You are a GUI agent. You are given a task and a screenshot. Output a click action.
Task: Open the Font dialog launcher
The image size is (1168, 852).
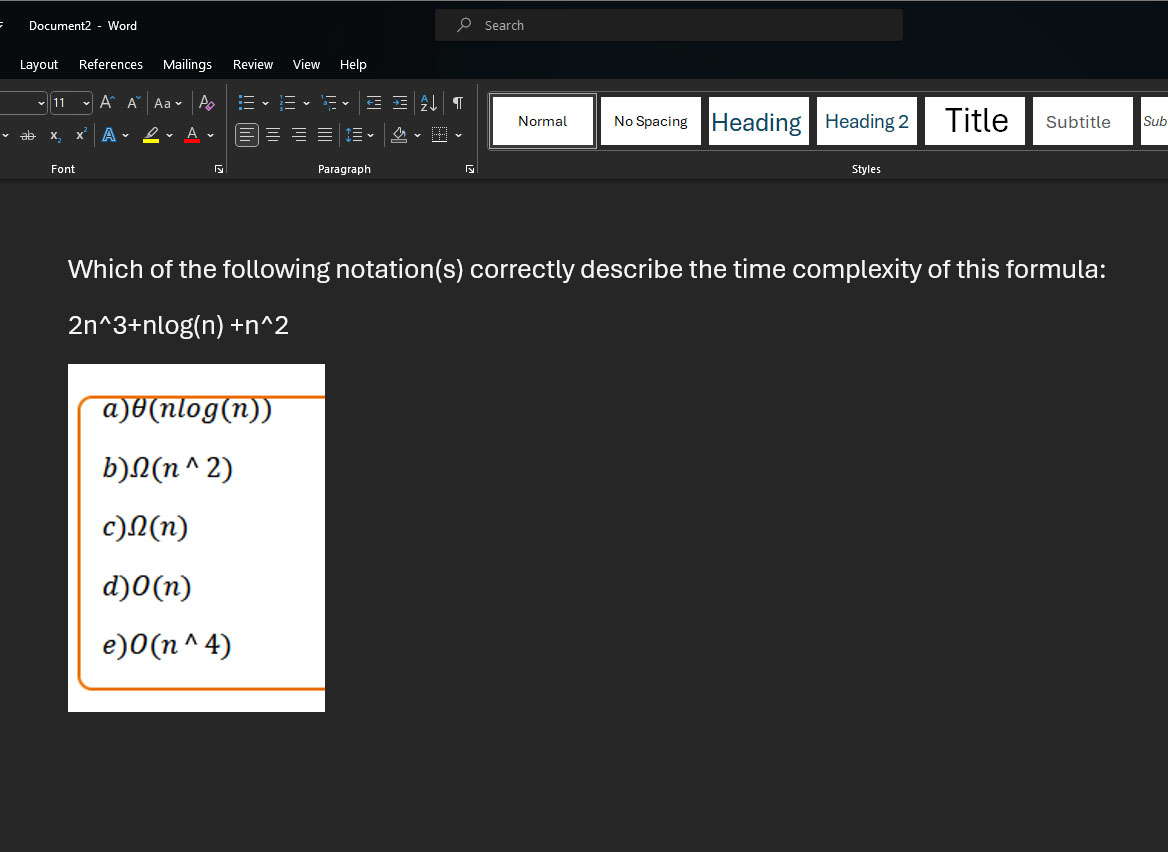(218, 168)
